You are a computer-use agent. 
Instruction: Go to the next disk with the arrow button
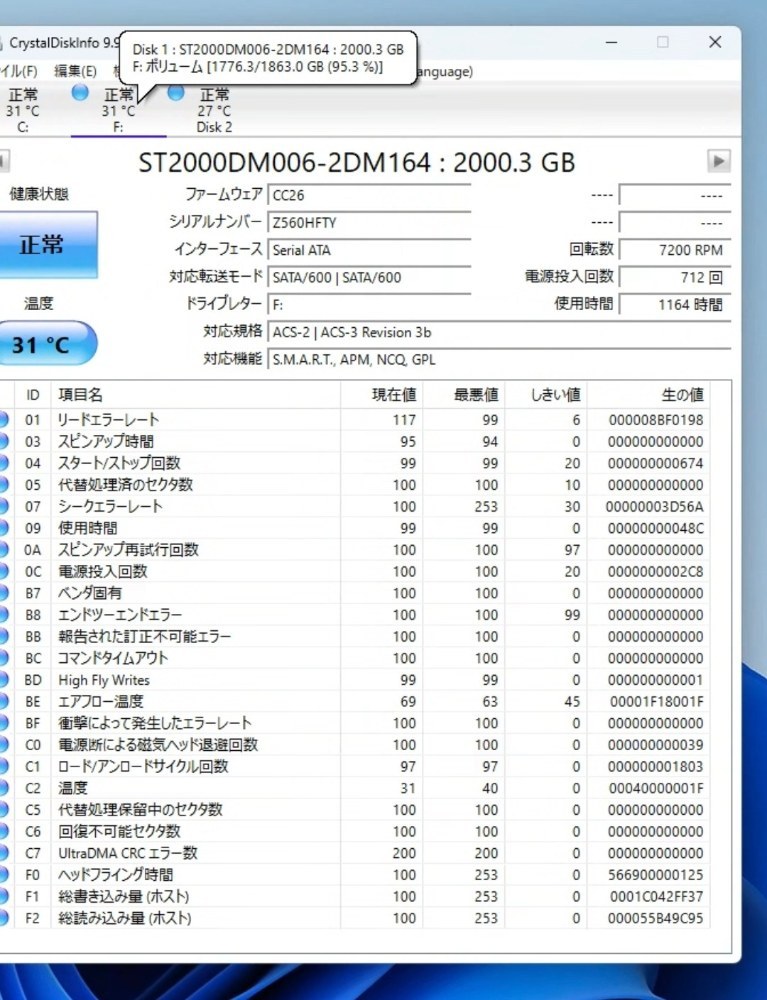(719, 161)
